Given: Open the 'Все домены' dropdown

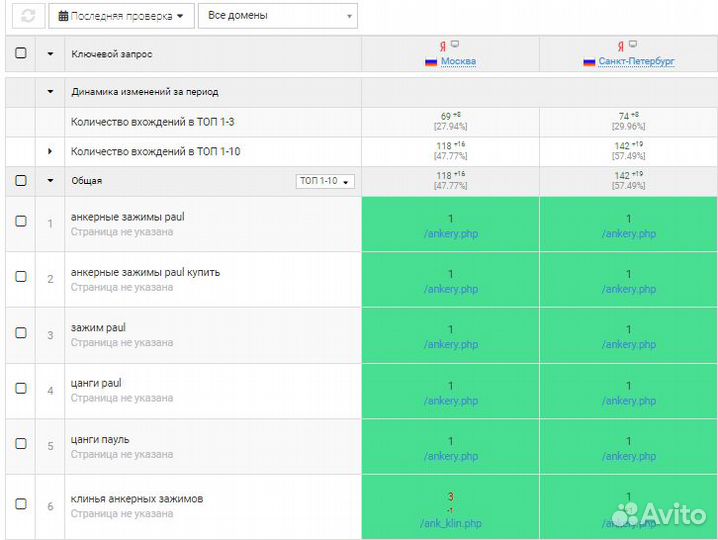Looking at the screenshot, I should click(x=278, y=16).
